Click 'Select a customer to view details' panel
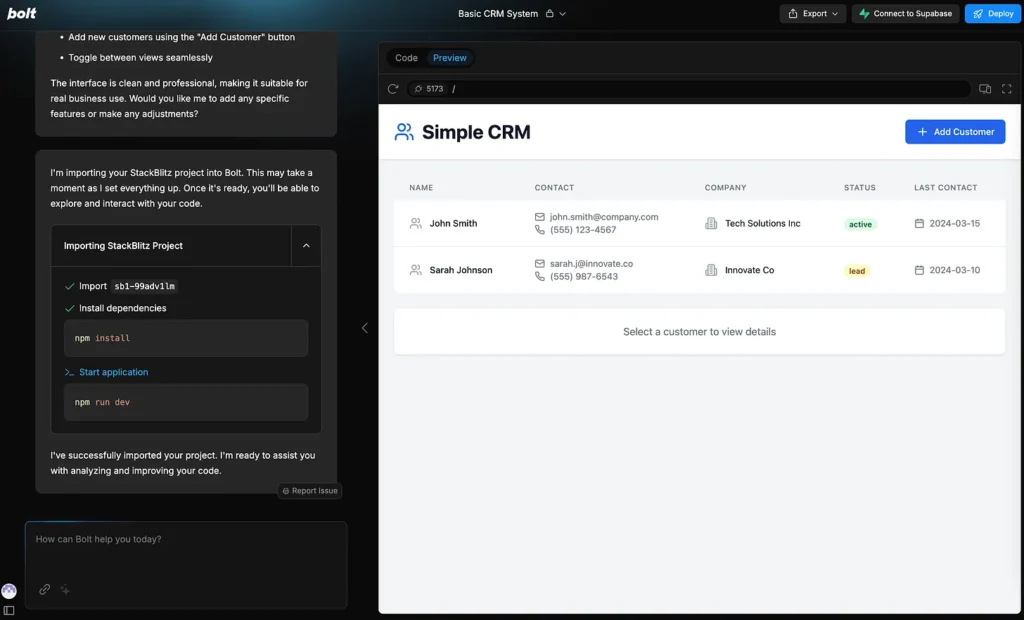The width and height of the screenshot is (1024, 620). tap(699, 332)
